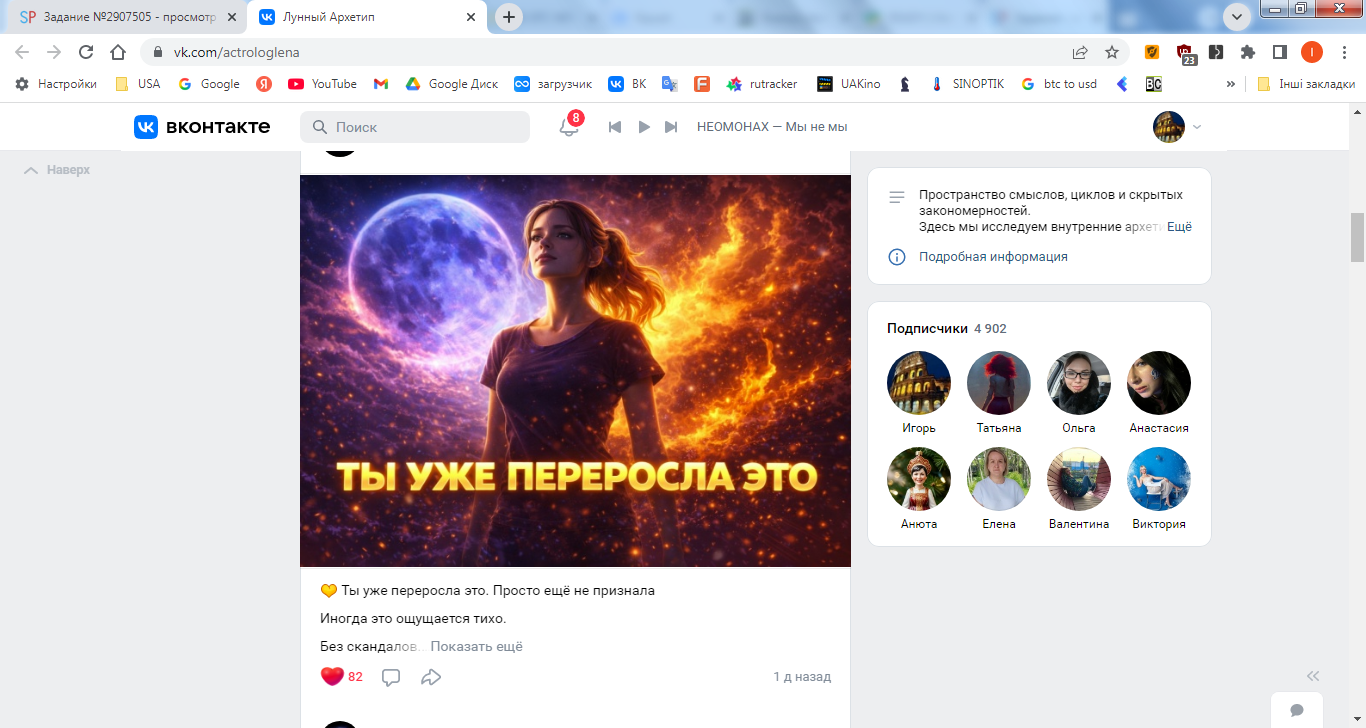The height and width of the screenshot is (728, 1366).
Task: Open the YouTube bookmark
Action: point(322,84)
